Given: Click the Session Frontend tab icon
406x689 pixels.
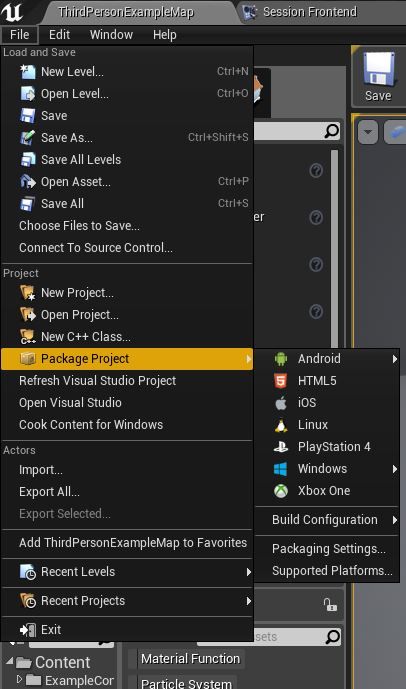Looking at the screenshot, I should [x=250, y=12].
